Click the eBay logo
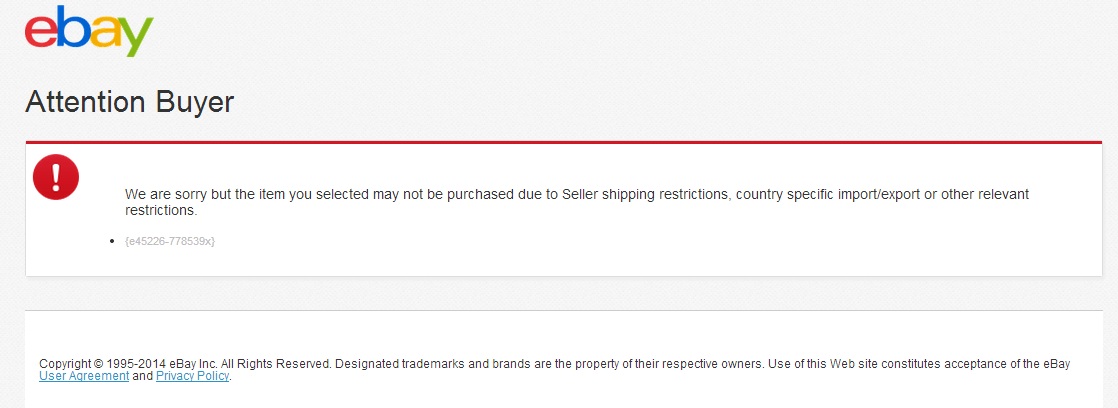 [x=89, y=32]
